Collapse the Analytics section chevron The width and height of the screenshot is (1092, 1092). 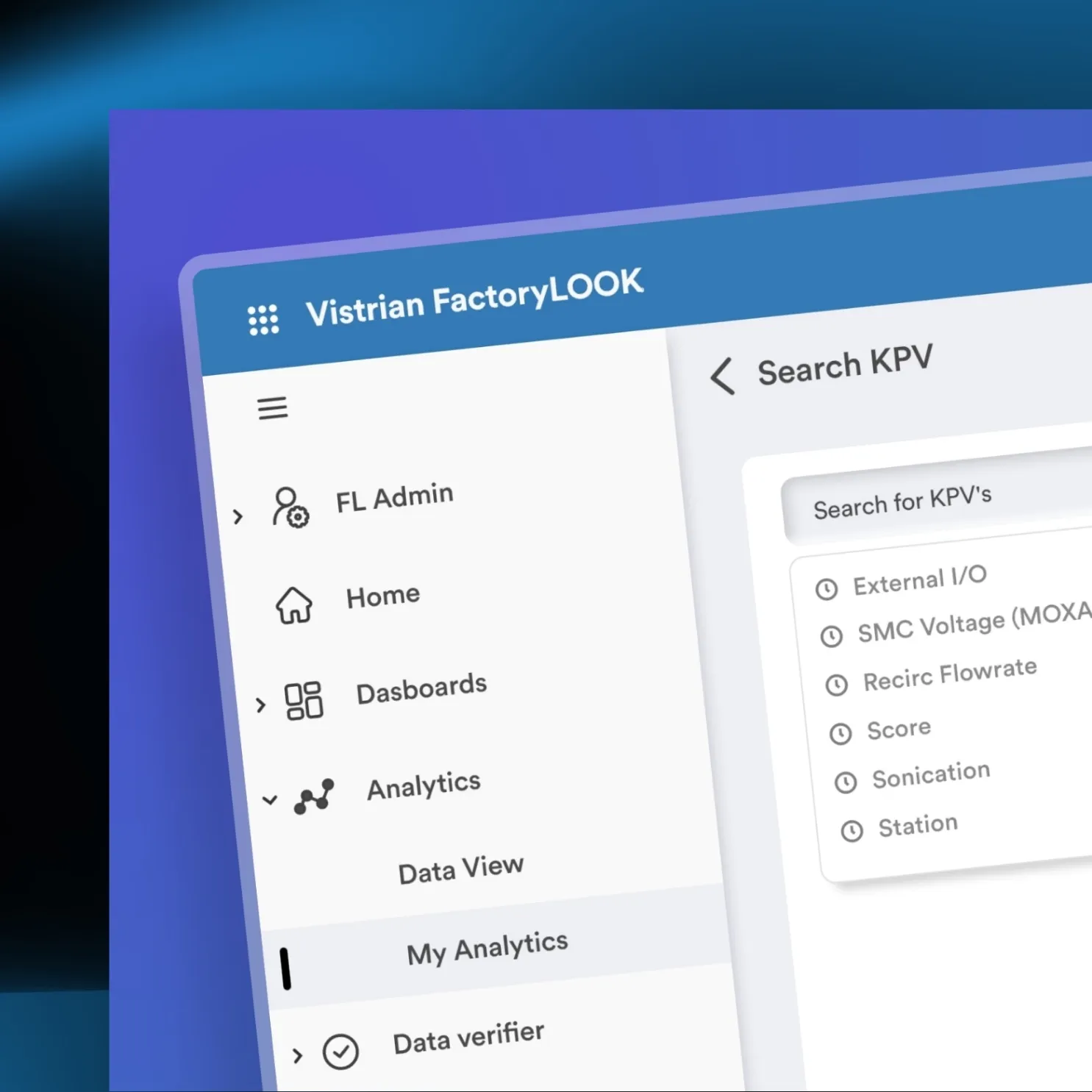[x=270, y=799]
